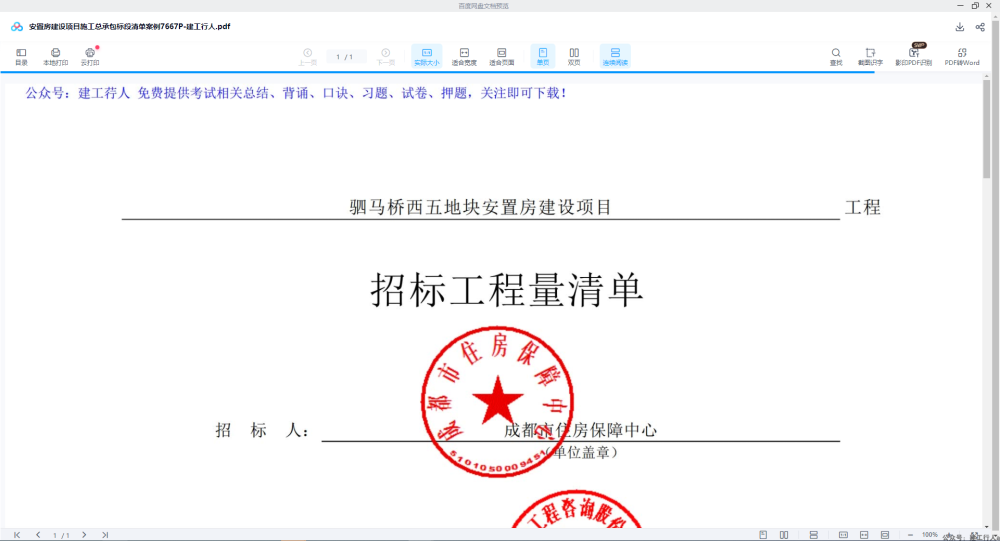Click the vertical scrollbar on right
This screenshot has width=1000, height=541.
click(x=987, y=130)
